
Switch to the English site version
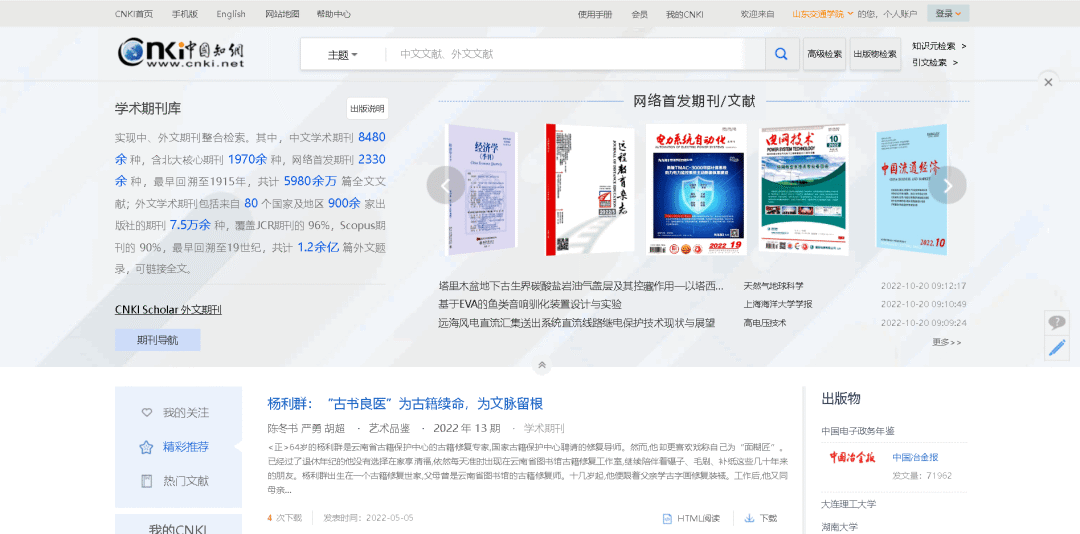231,14
